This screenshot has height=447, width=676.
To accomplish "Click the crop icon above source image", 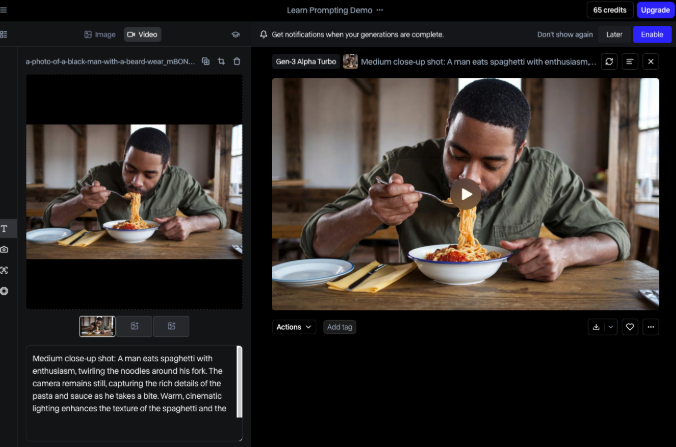I will click(x=221, y=61).
